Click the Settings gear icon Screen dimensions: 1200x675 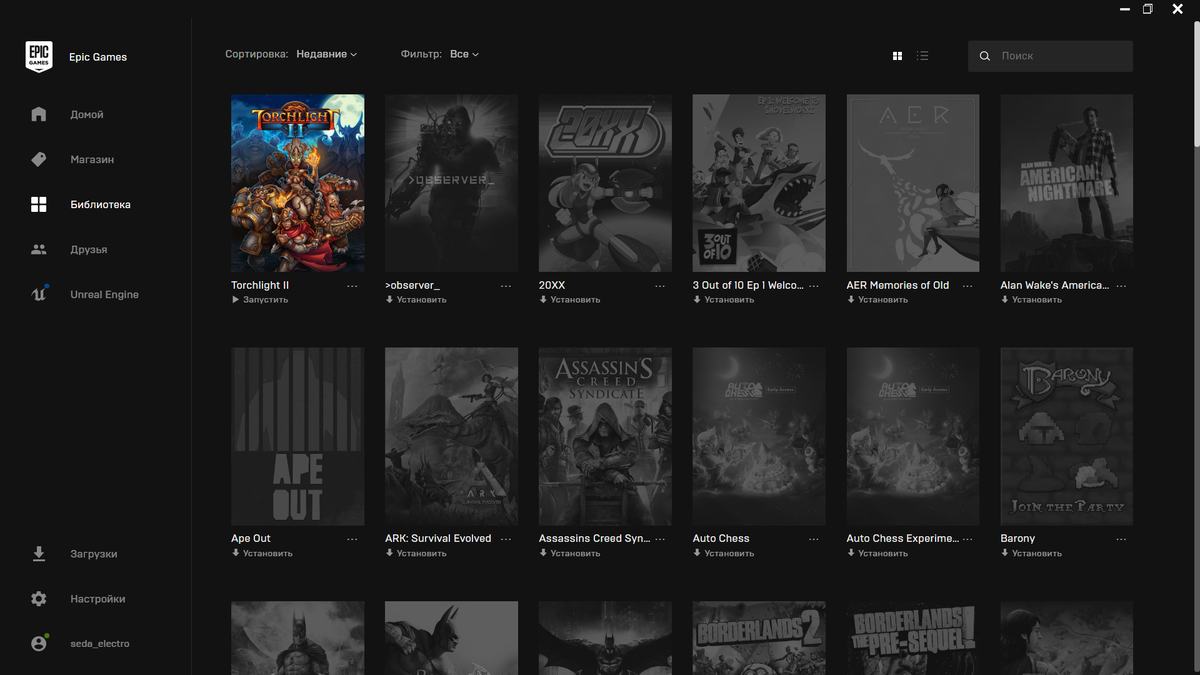click(x=39, y=598)
